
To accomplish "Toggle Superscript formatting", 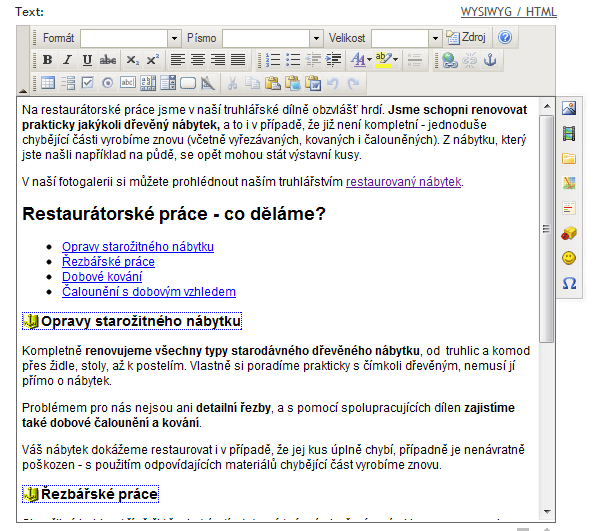I will click(153, 60).
